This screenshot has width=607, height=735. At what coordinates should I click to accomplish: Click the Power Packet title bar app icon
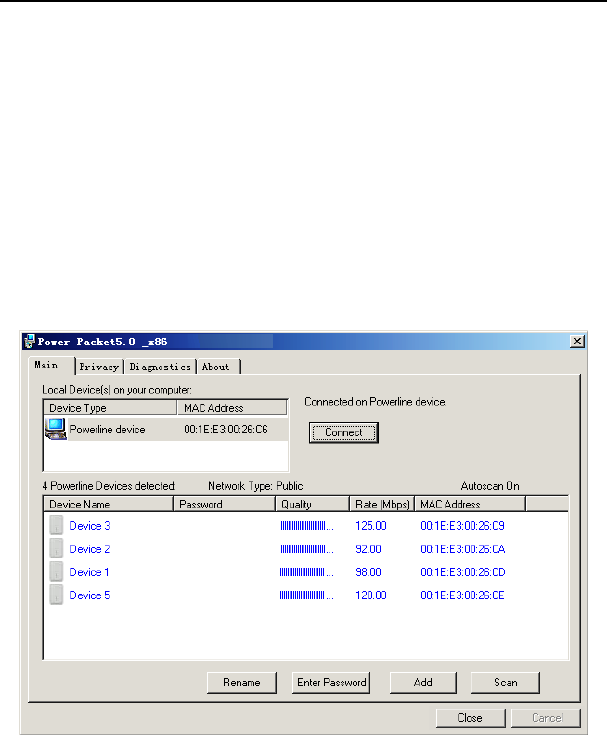(30, 341)
